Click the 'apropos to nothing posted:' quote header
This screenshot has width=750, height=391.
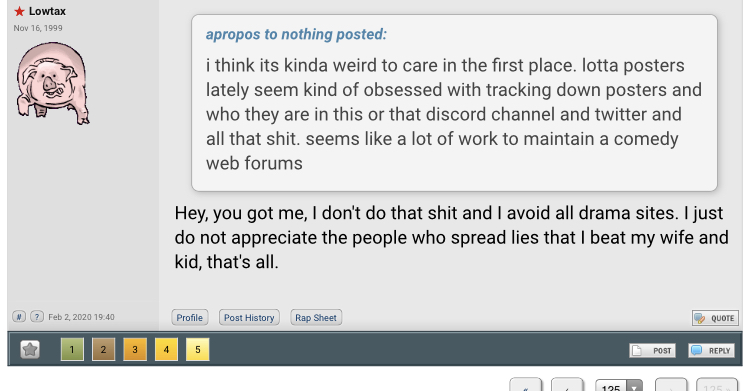(x=296, y=34)
